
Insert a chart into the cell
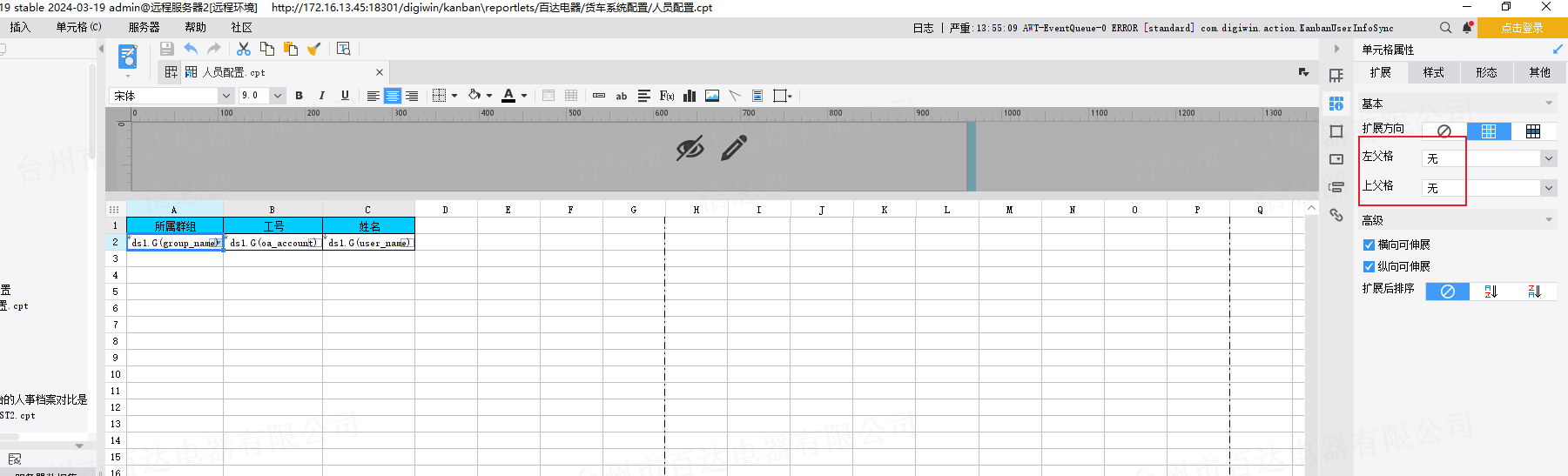[690, 96]
